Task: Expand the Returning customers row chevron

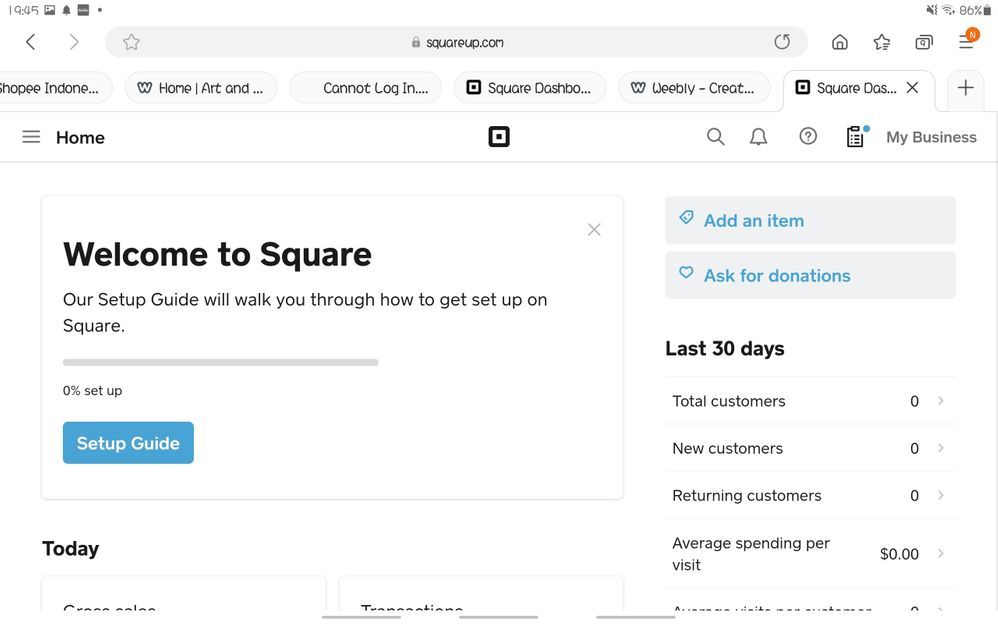Action: tap(941, 495)
